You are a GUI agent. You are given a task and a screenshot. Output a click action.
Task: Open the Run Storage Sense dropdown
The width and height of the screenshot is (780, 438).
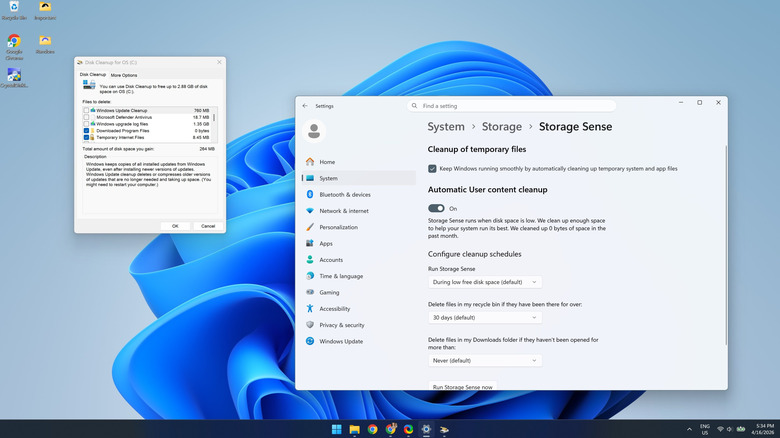tap(485, 282)
